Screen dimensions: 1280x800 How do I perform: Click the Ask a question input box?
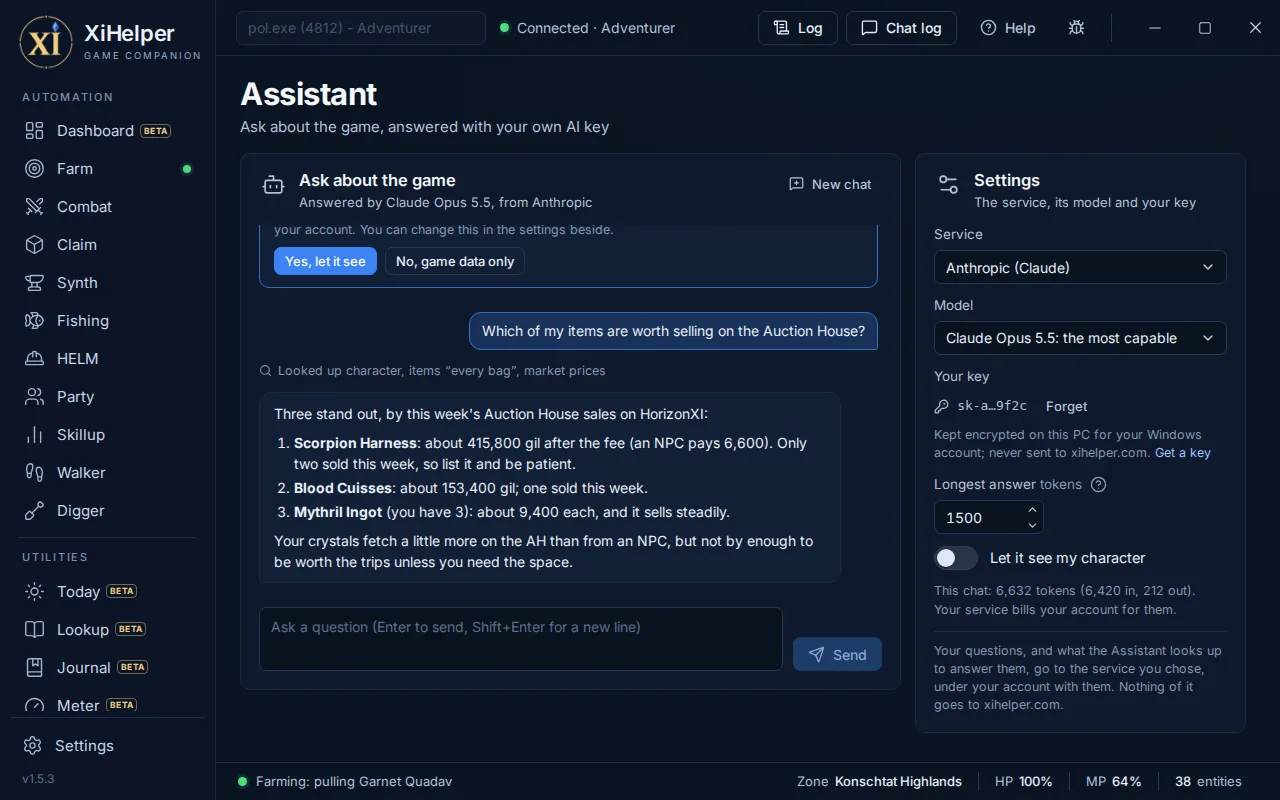(521, 639)
